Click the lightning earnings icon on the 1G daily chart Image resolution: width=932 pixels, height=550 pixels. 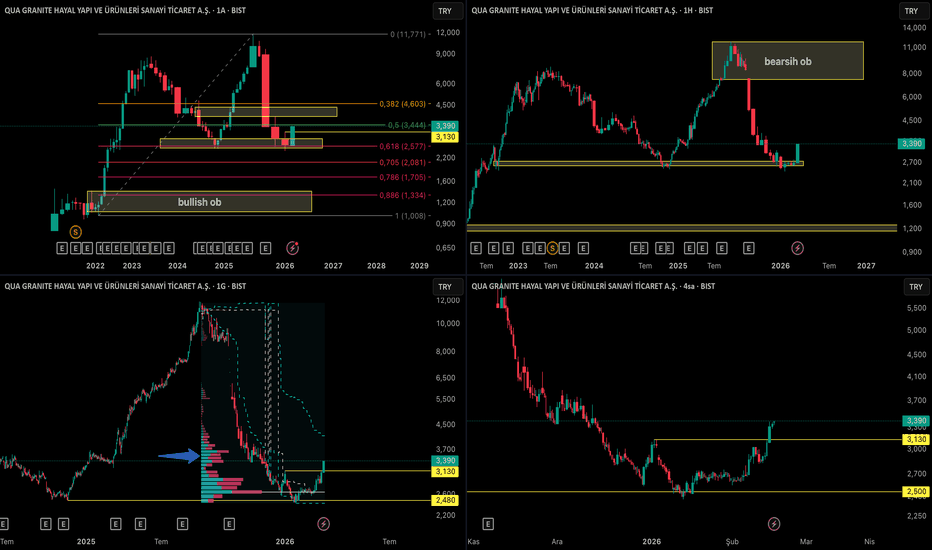click(323, 524)
